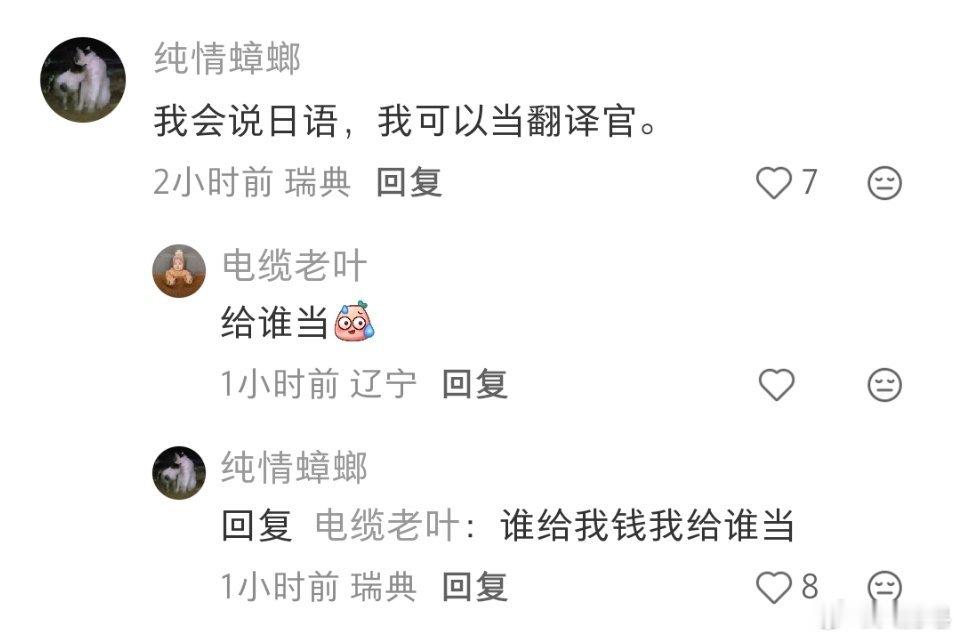Like the comment about speaking Japanese
This screenshot has width=960, height=639.
[x=774, y=182]
